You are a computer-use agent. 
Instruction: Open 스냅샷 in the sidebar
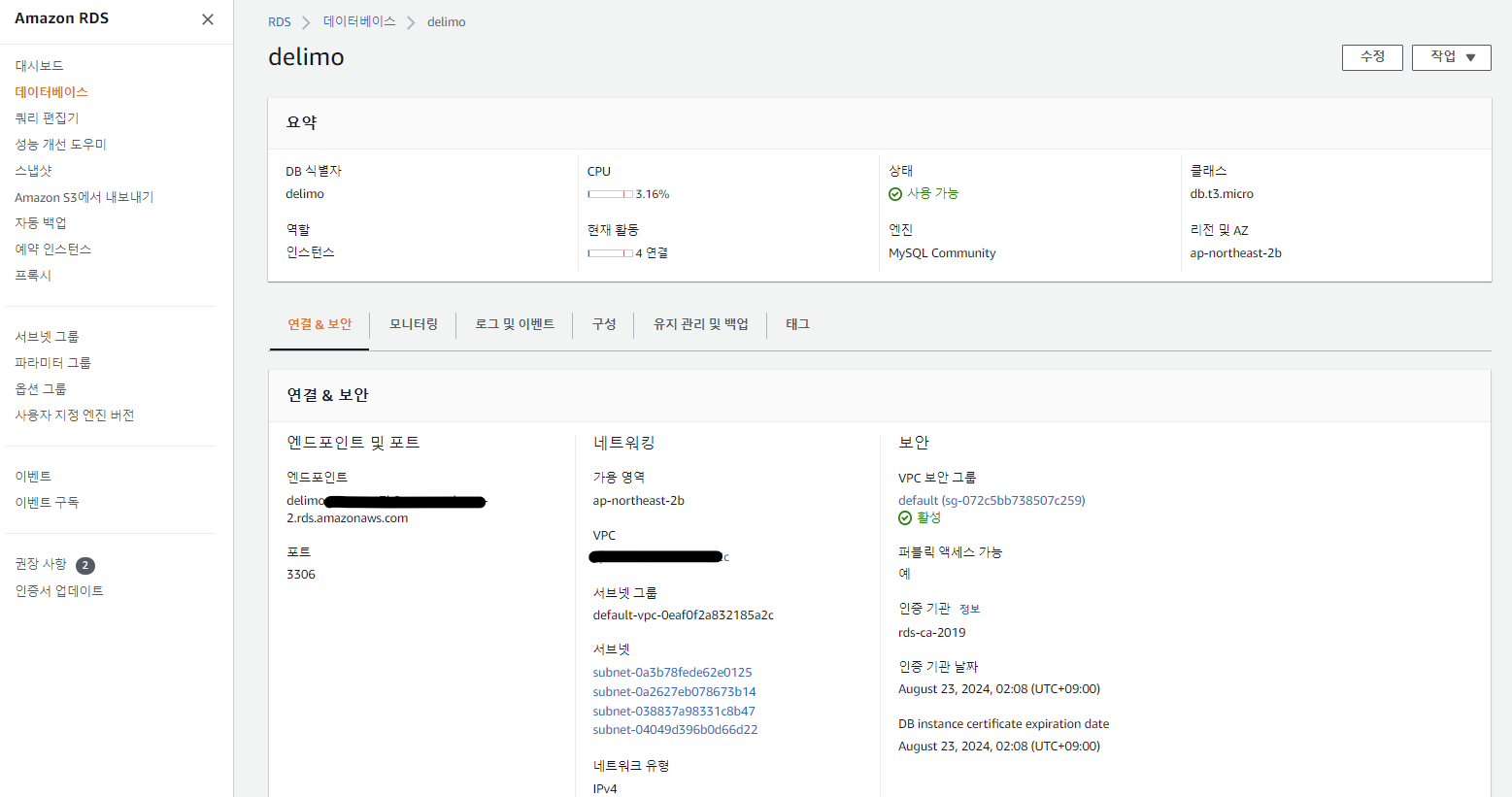coord(33,171)
